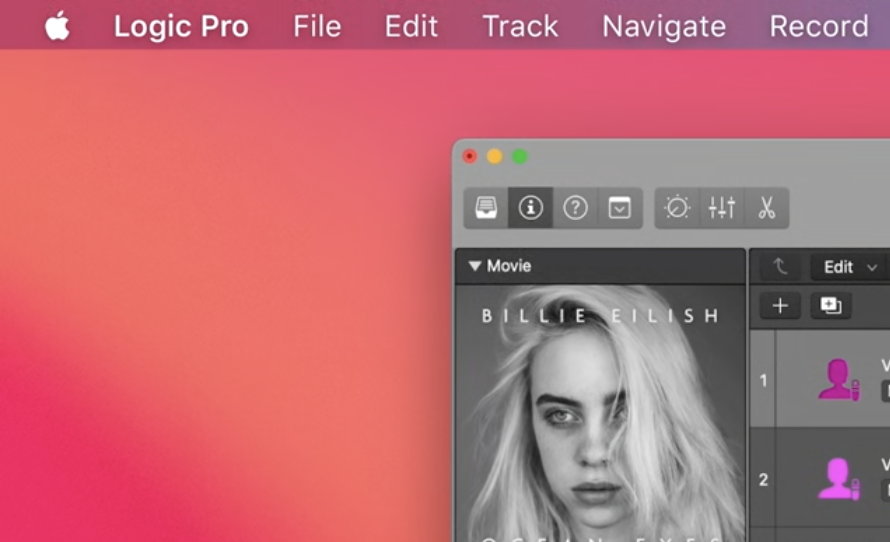Select track number 1
This screenshot has height=542, width=890.
763,380
